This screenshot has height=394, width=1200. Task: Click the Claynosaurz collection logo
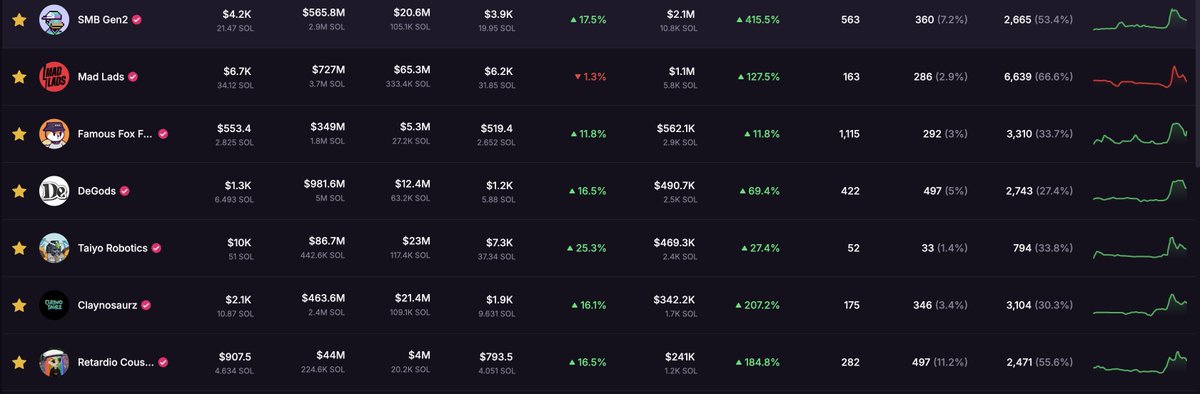click(x=54, y=304)
